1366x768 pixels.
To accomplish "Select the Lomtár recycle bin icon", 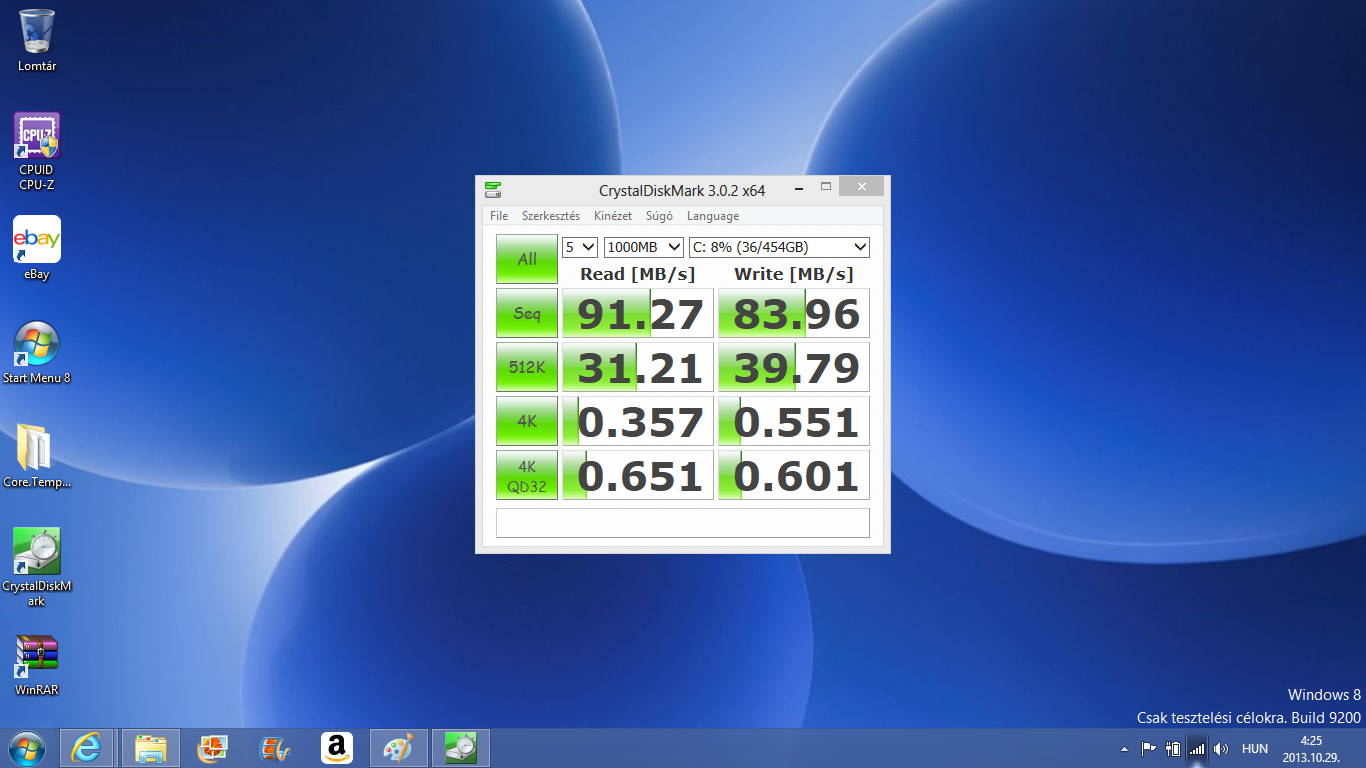I will [x=37, y=32].
